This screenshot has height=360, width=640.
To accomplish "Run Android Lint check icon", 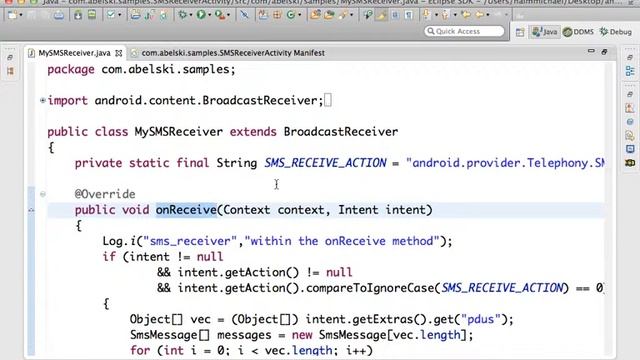I will (111, 15).
